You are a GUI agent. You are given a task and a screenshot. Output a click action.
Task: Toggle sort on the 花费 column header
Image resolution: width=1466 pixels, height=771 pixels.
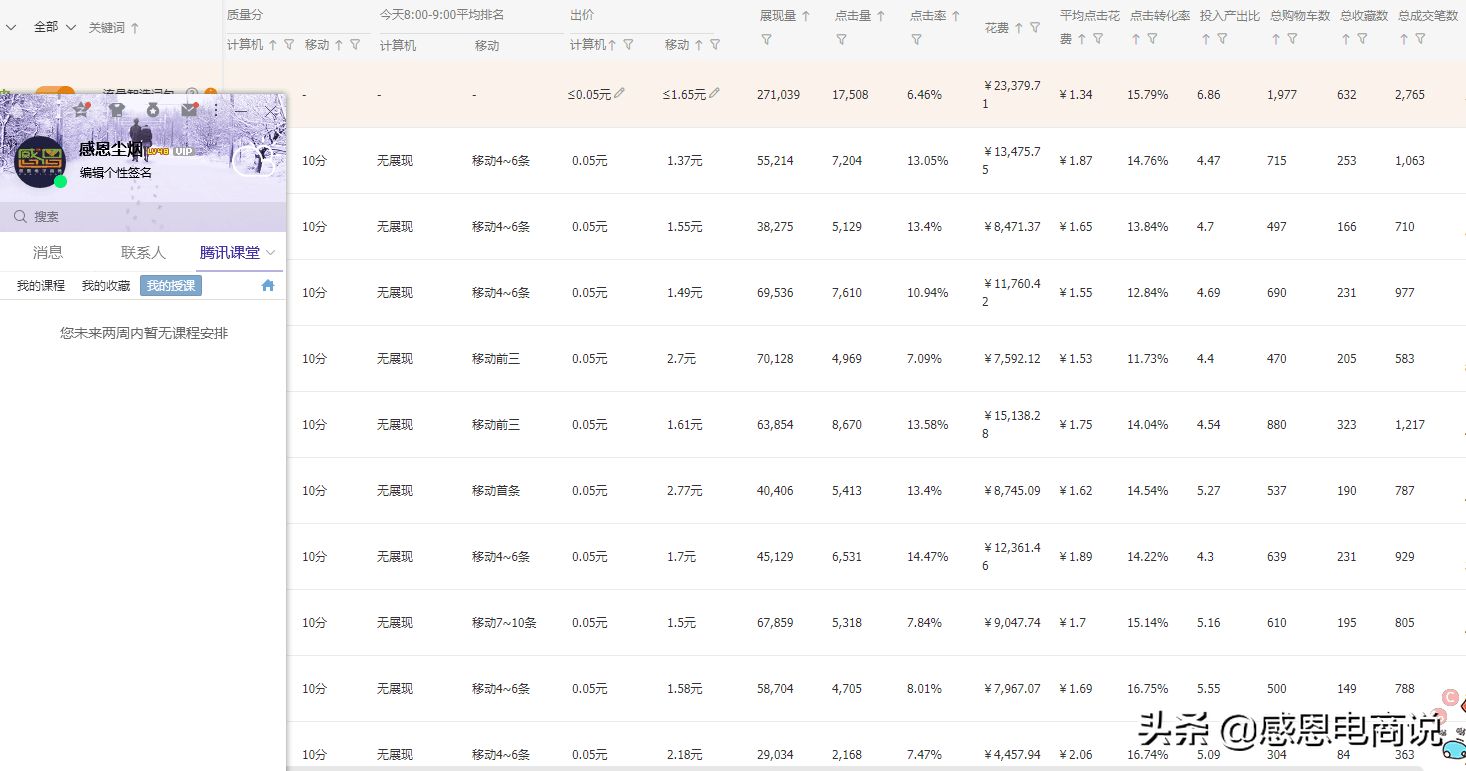click(x=1020, y=30)
